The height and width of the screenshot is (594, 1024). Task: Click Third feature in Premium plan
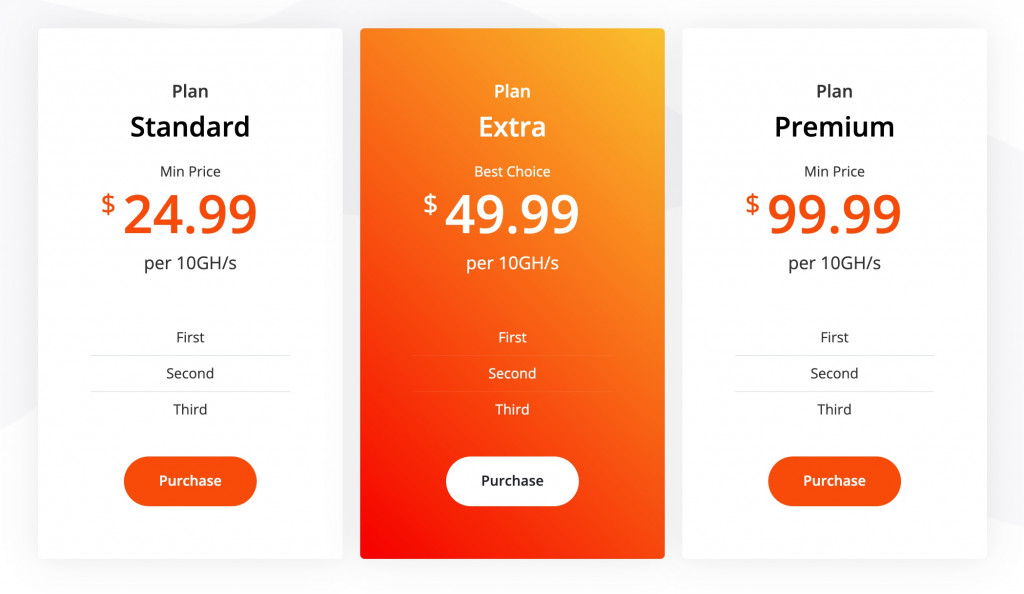[834, 409]
